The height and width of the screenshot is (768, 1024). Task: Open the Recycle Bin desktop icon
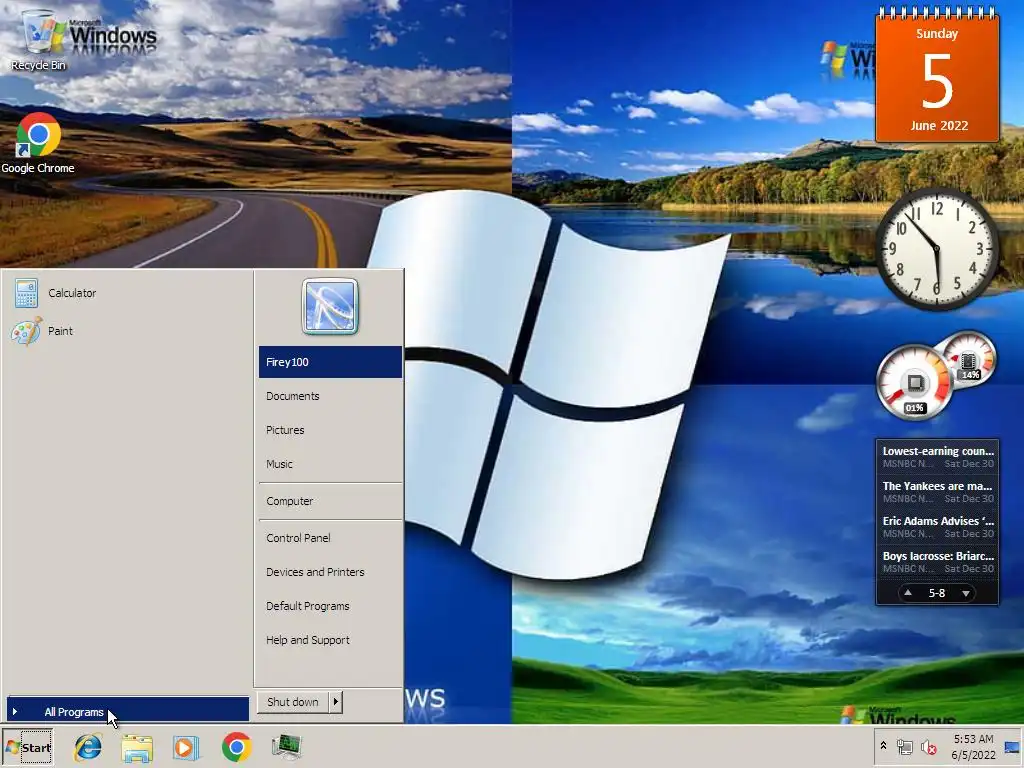click(38, 39)
